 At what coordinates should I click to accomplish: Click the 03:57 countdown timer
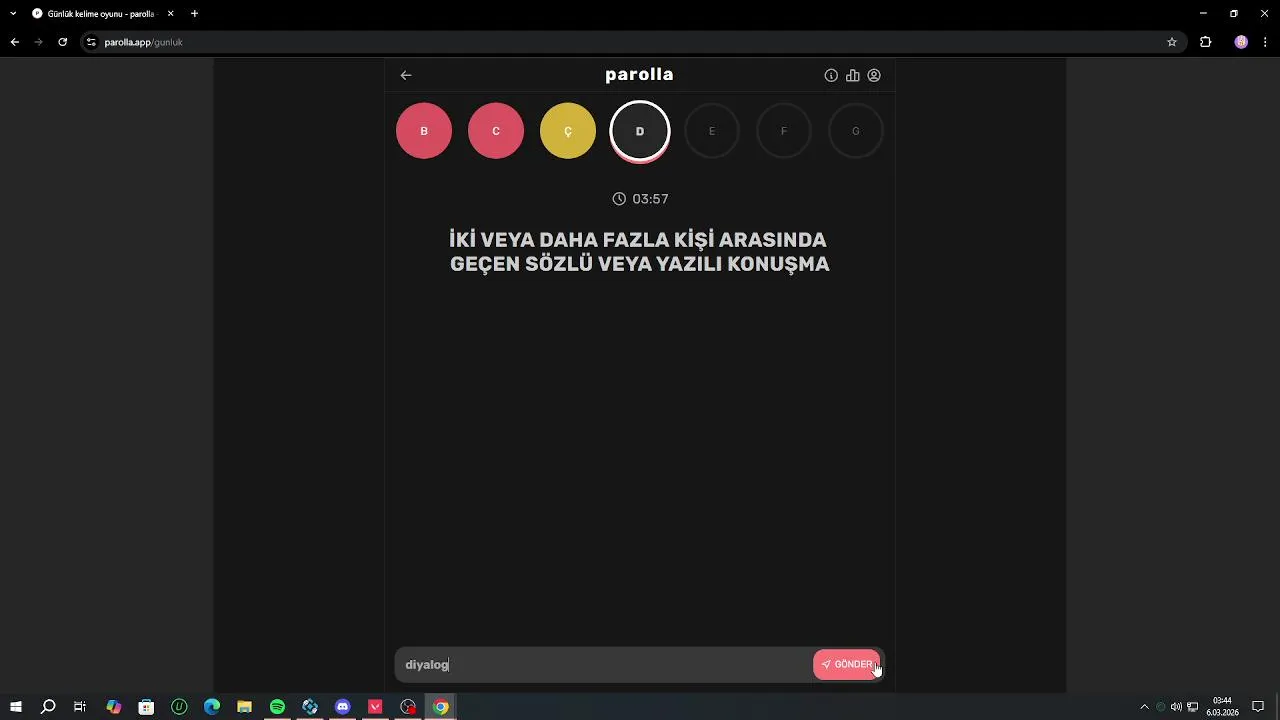point(640,199)
